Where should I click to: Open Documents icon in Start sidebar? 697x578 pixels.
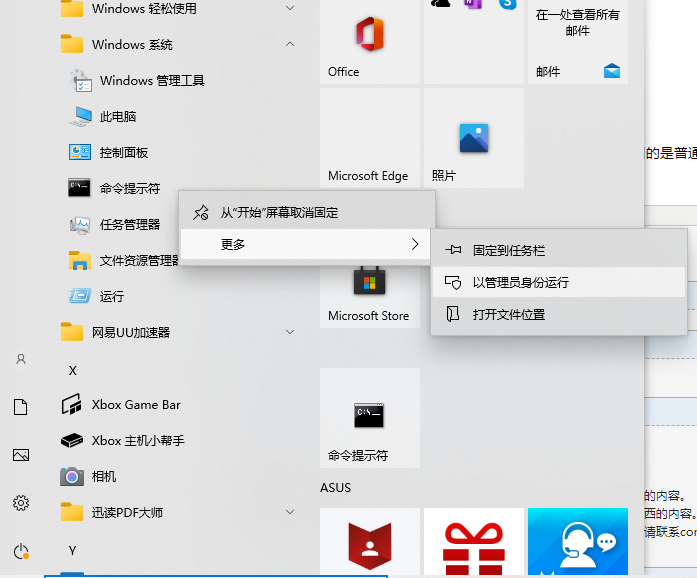[x=20, y=407]
